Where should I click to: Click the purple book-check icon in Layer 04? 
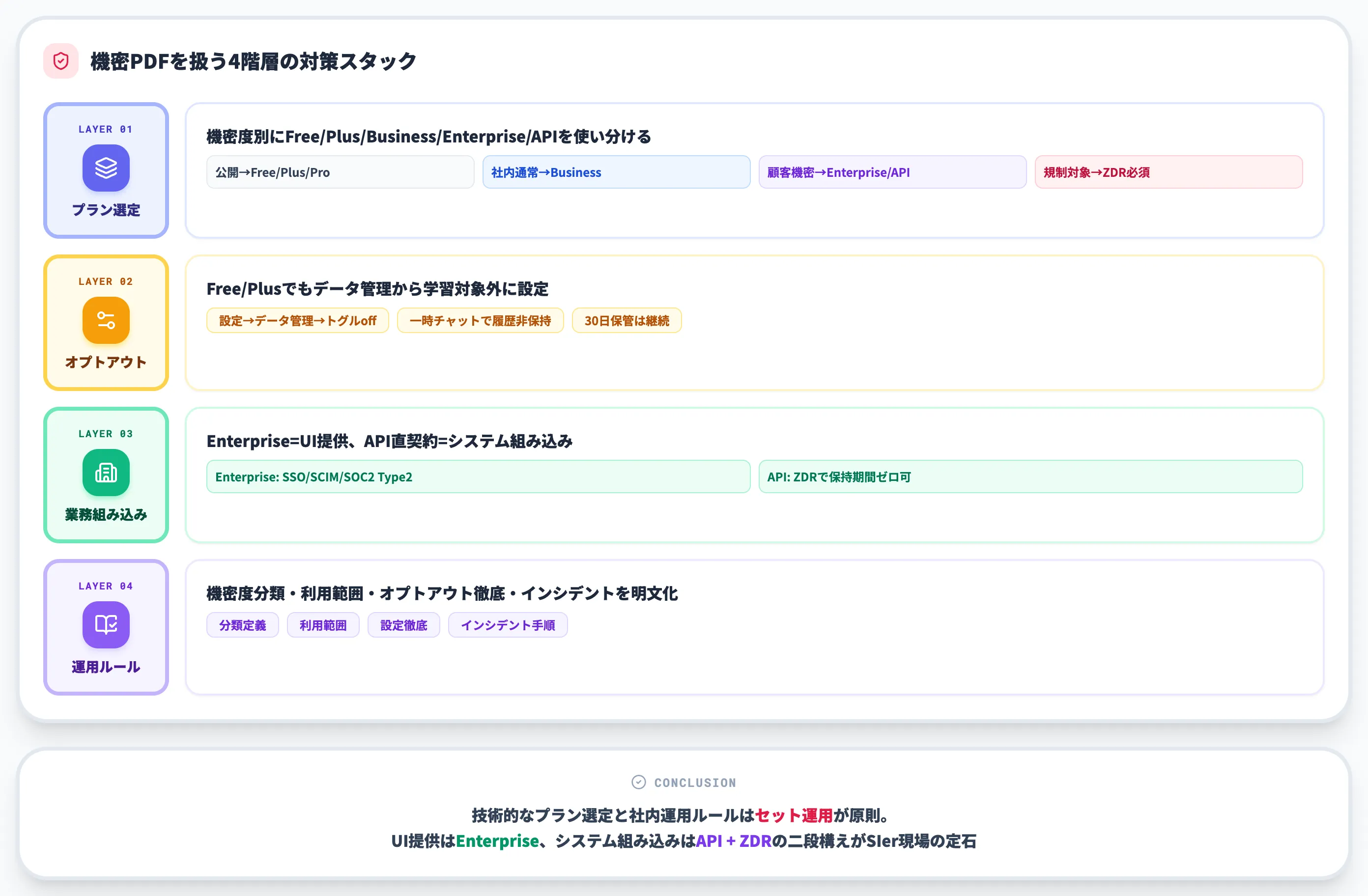pos(106,625)
